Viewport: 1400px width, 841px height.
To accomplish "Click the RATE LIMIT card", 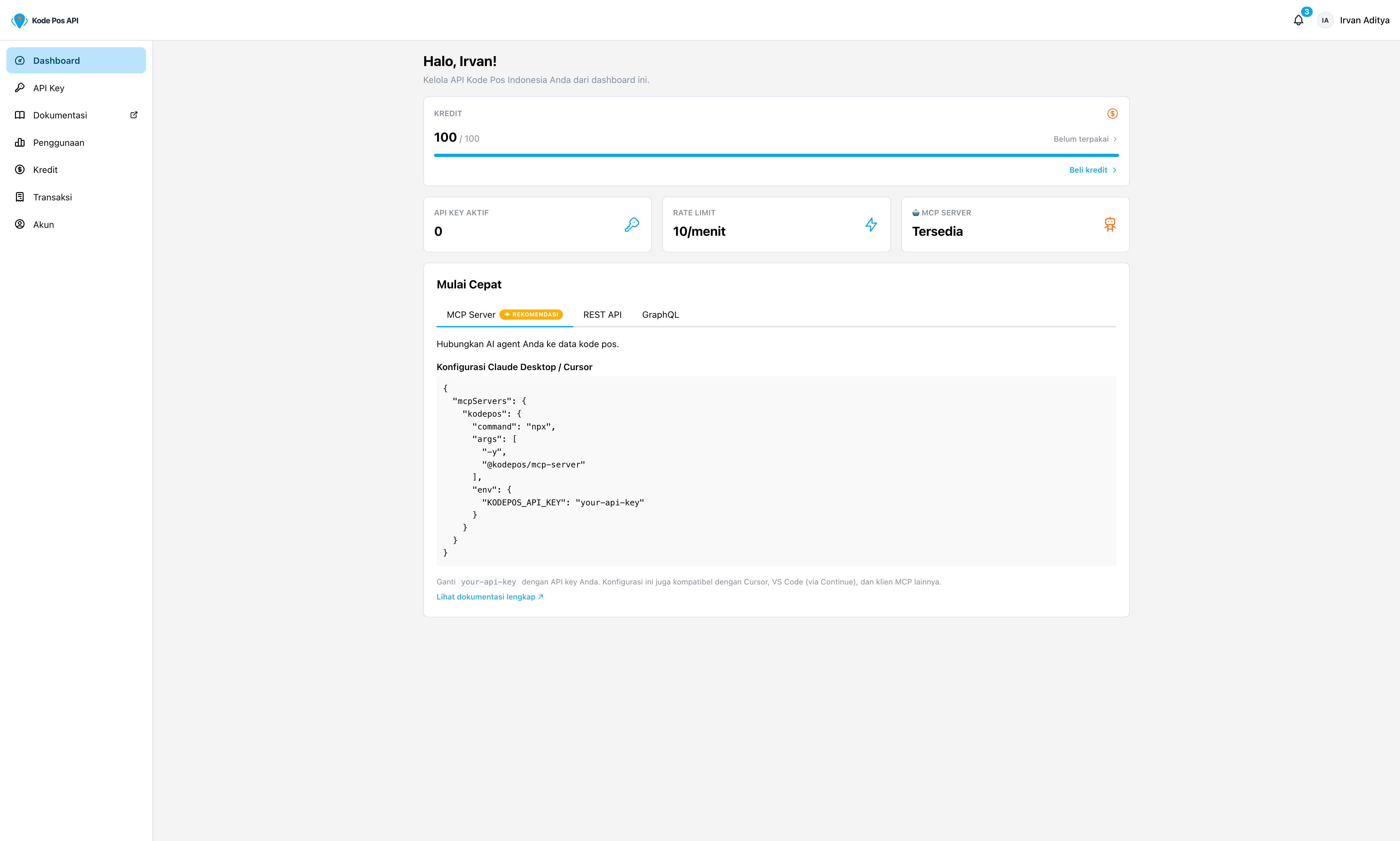I will tap(776, 224).
